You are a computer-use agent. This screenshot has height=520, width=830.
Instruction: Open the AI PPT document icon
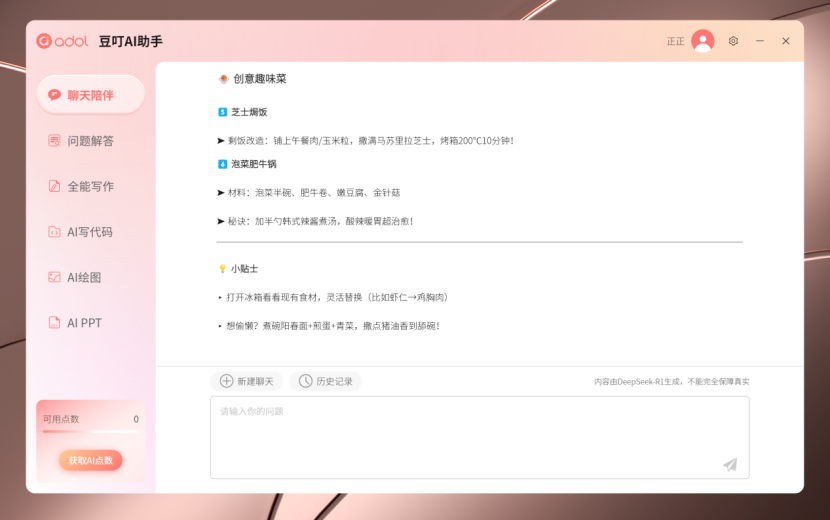pos(54,322)
